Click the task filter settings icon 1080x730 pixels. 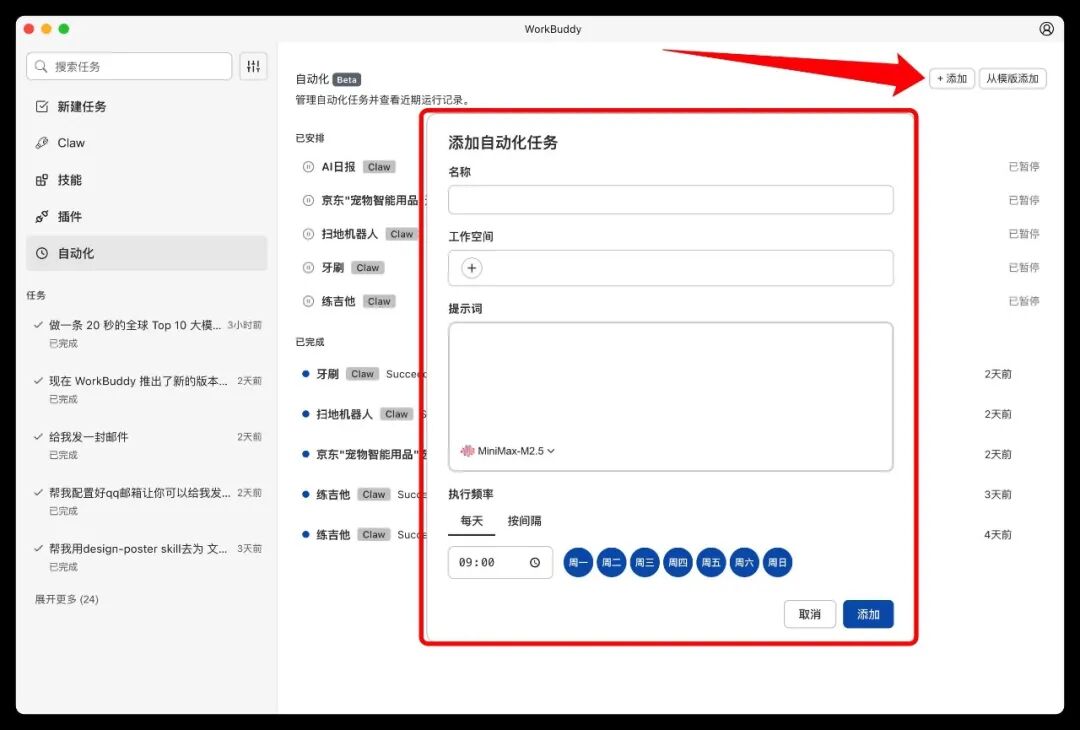pyautogui.click(x=253, y=66)
